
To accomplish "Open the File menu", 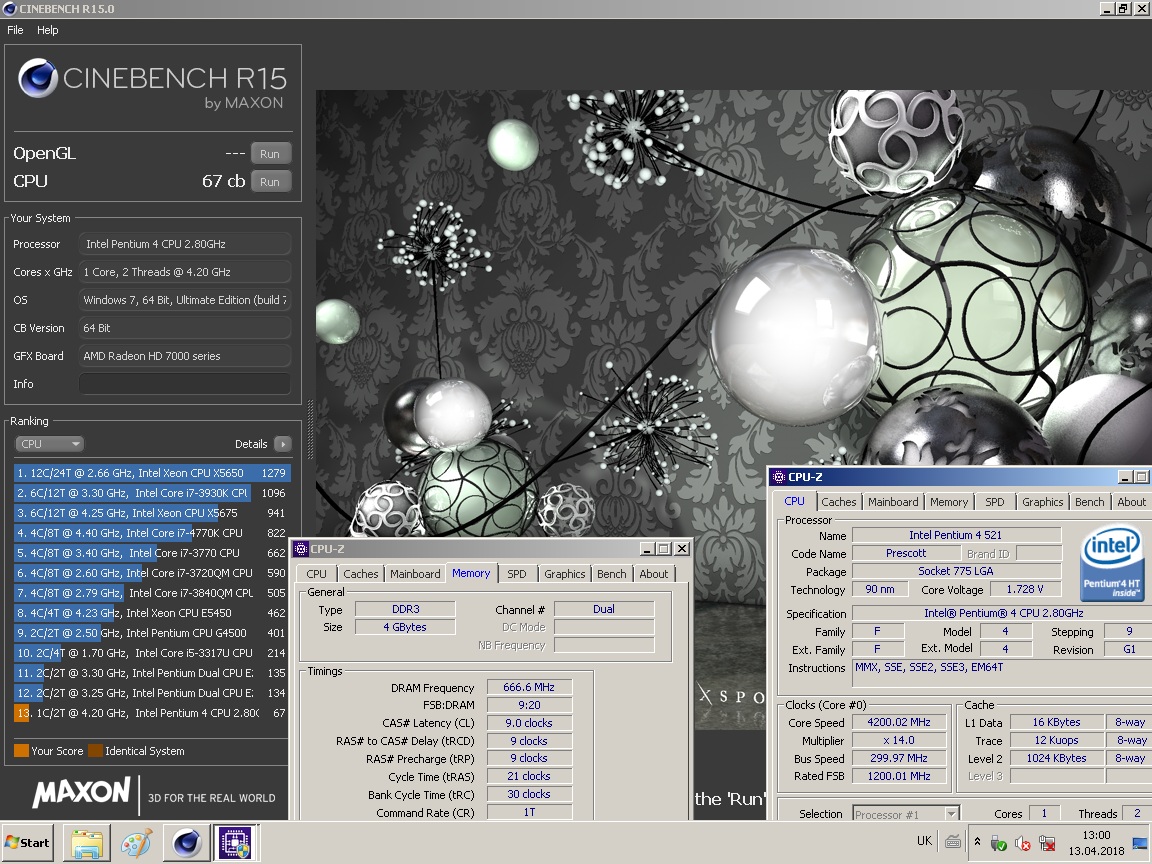I will point(15,30).
